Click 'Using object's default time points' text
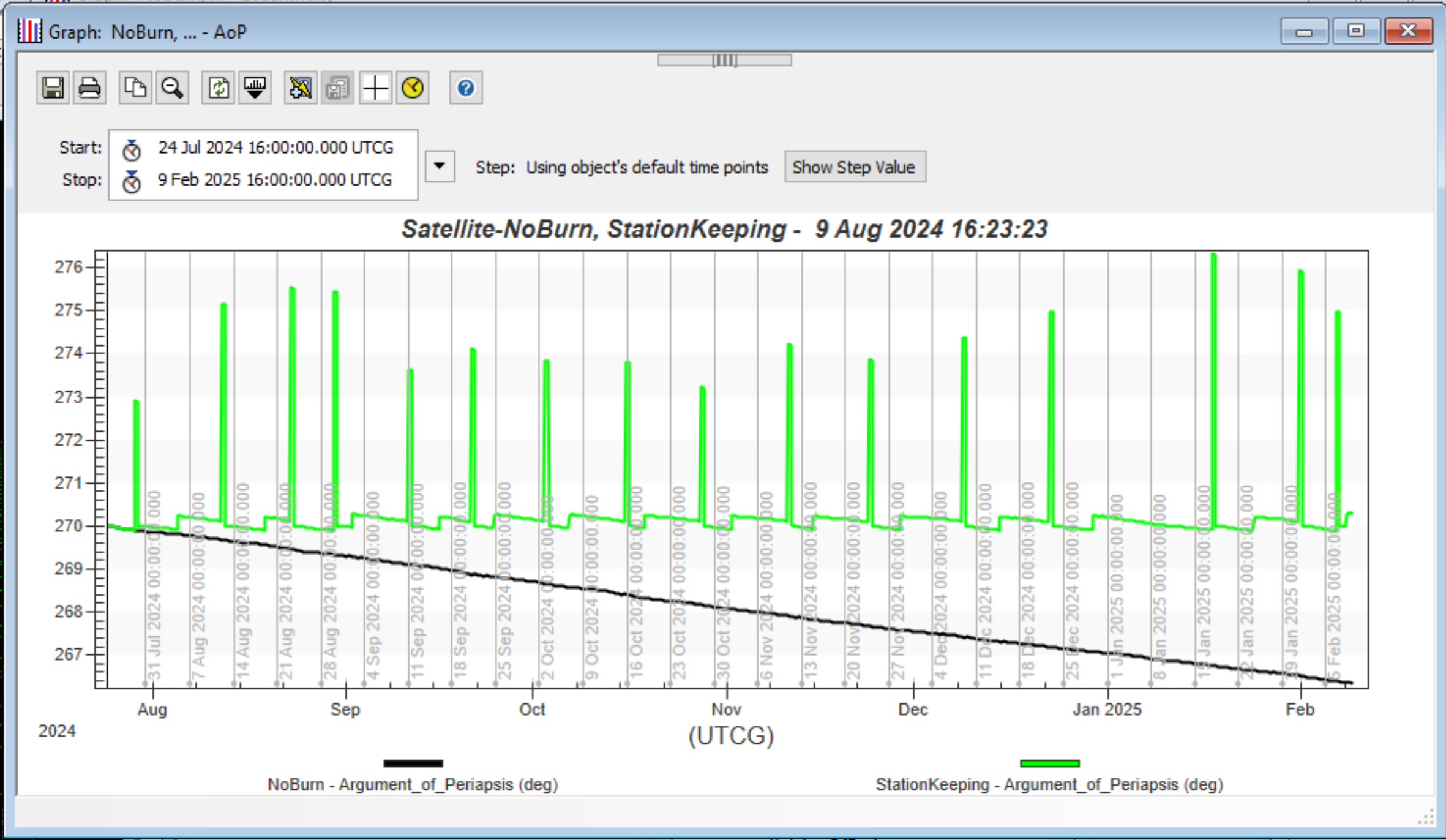 (x=647, y=167)
